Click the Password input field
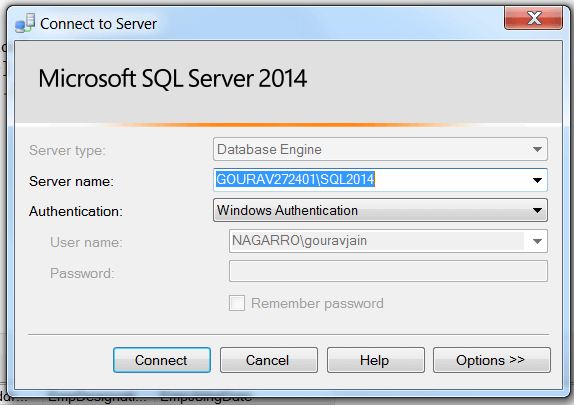The width and height of the screenshot is (574, 405). [388, 271]
